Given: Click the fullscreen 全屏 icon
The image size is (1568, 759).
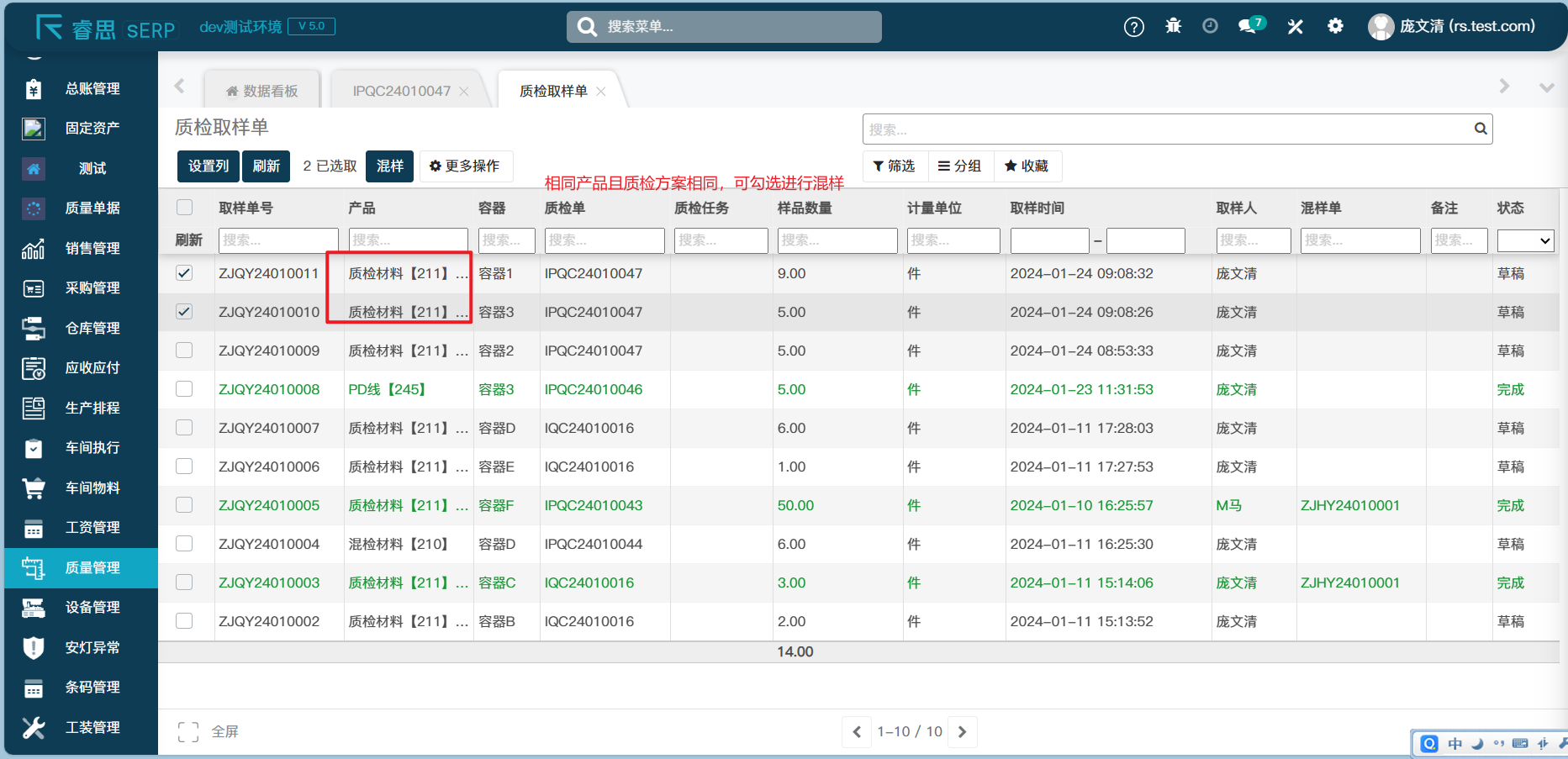Looking at the screenshot, I should pyautogui.click(x=188, y=732).
